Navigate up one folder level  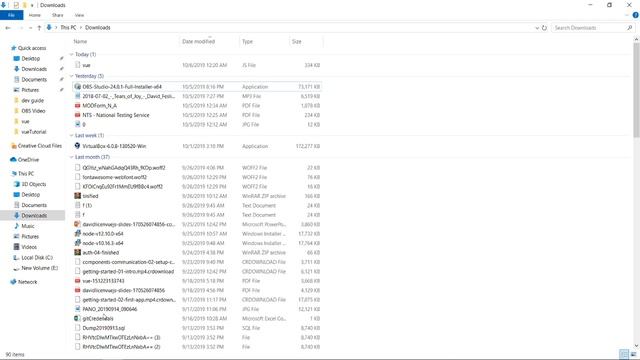click(39, 28)
